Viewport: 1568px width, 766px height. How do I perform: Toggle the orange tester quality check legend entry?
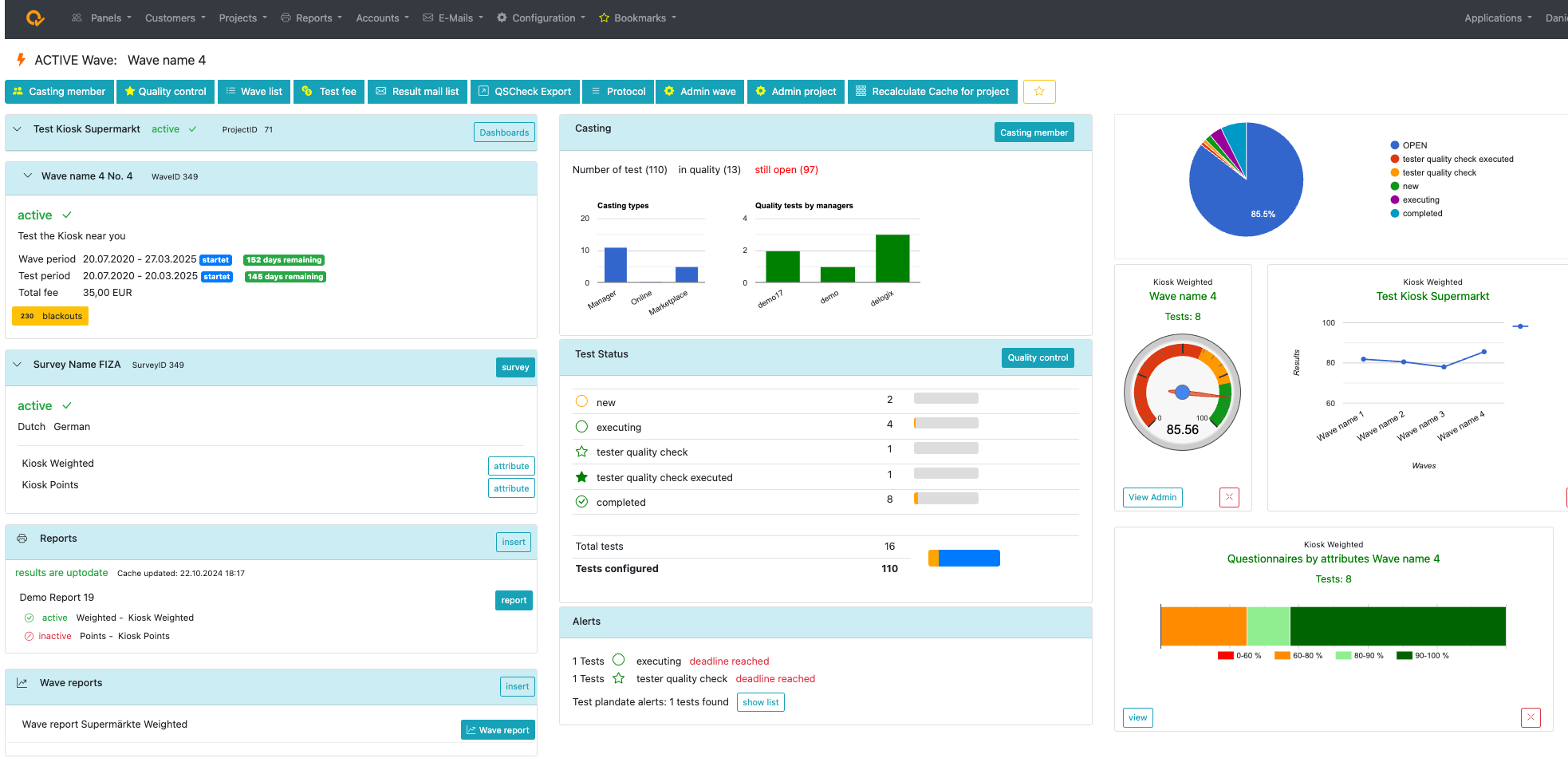click(1433, 172)
